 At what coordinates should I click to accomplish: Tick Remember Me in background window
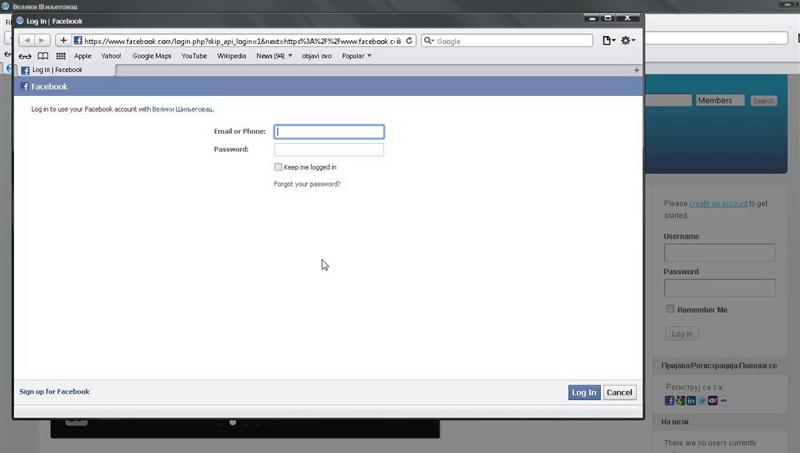coord(670,309)
